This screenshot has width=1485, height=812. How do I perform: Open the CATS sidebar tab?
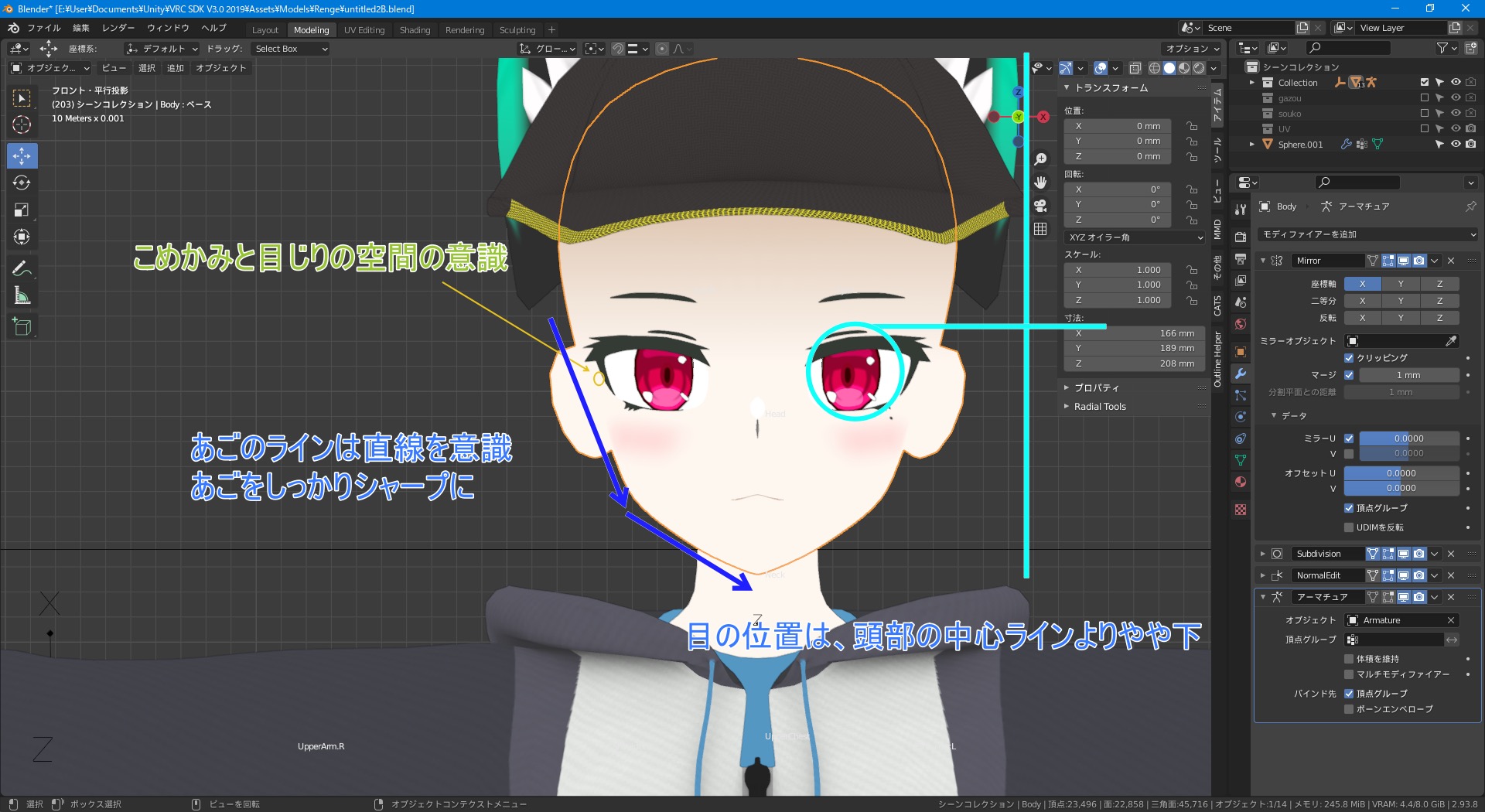pyautogui.click(x=1217, y=305)
